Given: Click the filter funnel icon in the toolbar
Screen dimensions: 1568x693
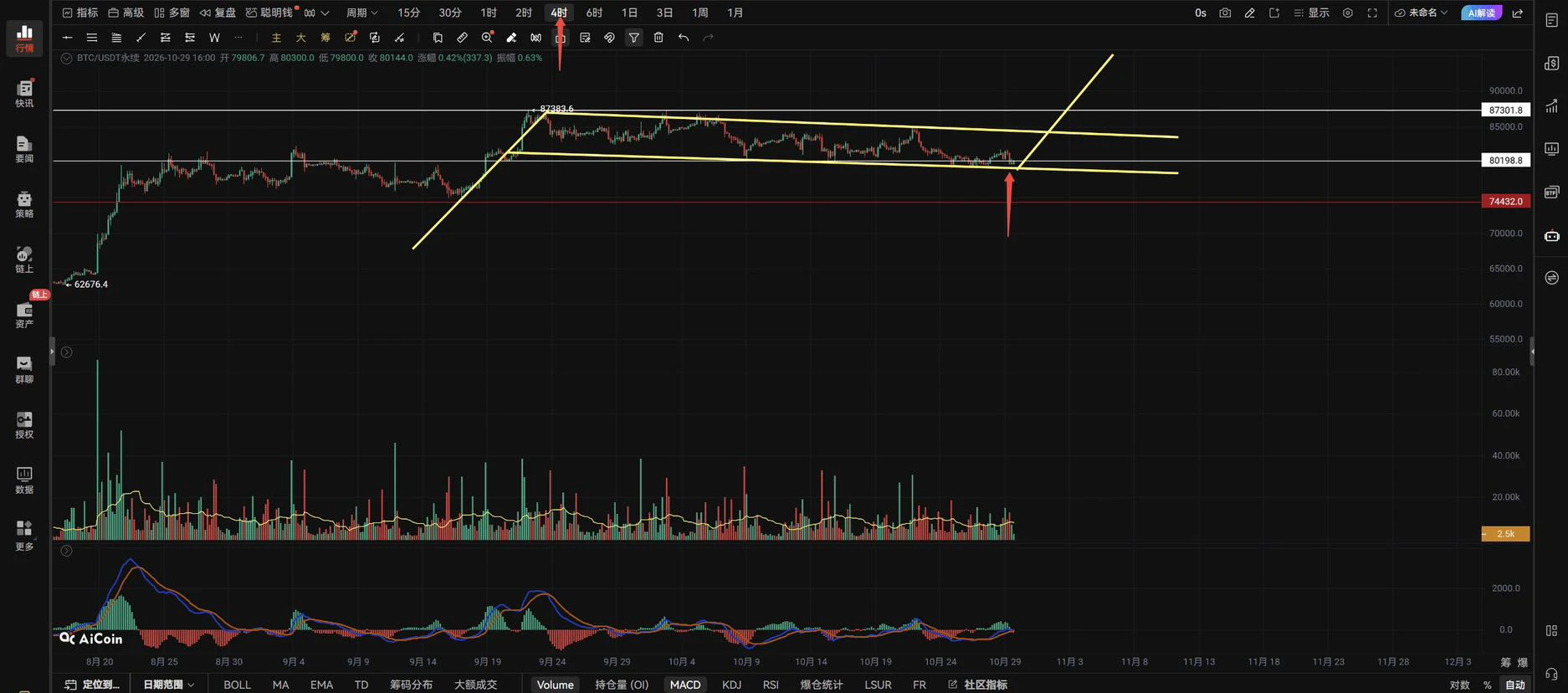Looking at the screenshot, I should coord(634,37).
